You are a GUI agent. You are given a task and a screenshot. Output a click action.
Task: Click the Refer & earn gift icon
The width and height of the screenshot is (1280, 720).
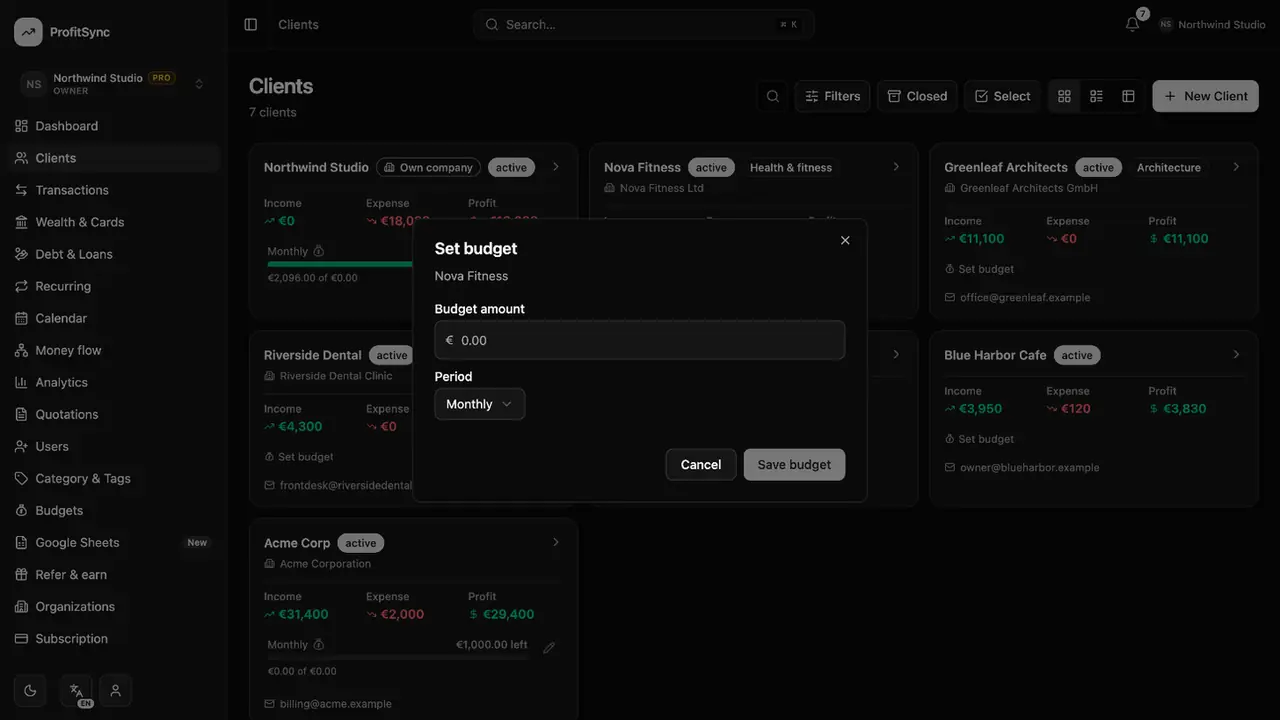21,574
